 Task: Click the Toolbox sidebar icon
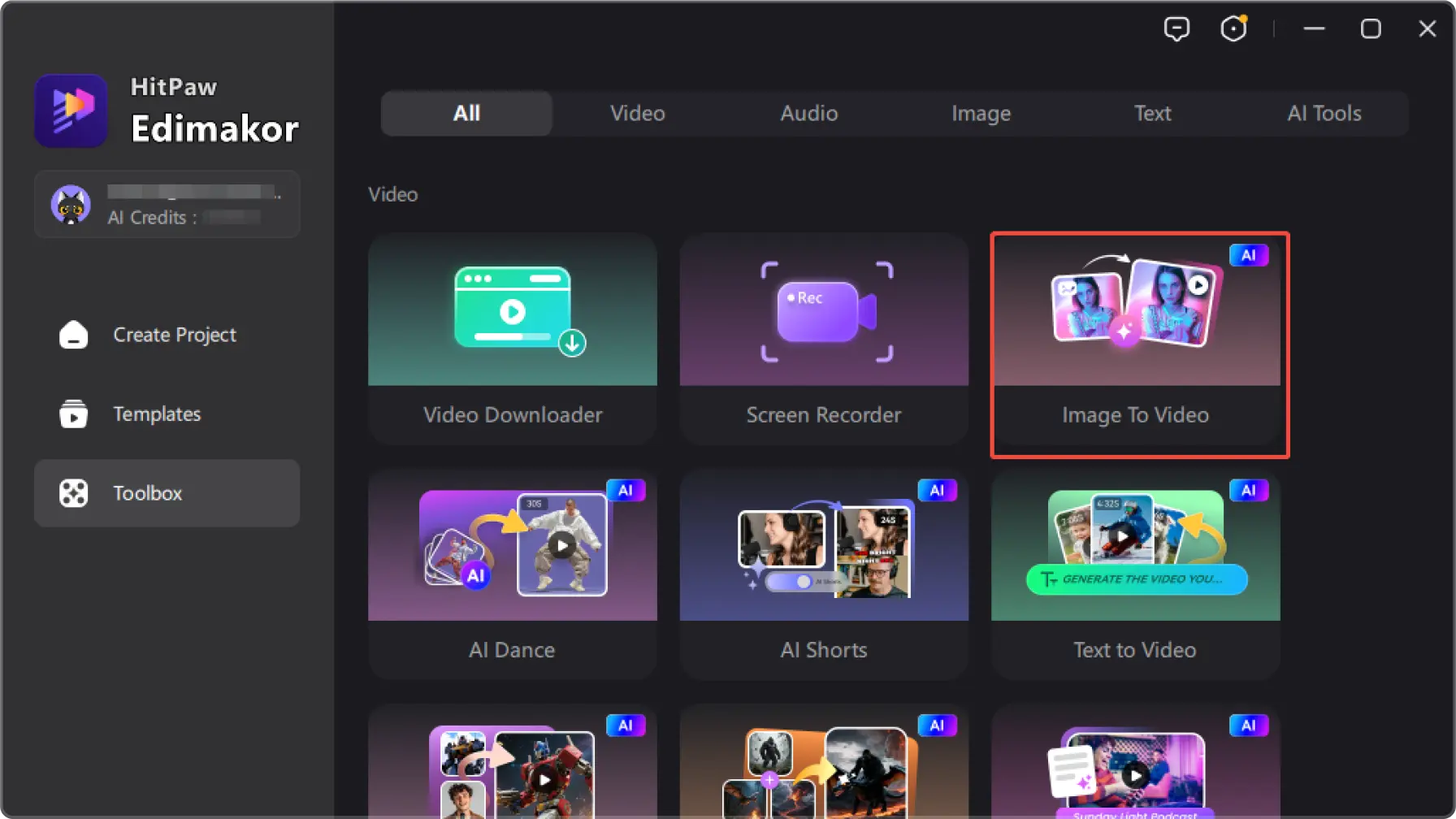click(73, 493)
